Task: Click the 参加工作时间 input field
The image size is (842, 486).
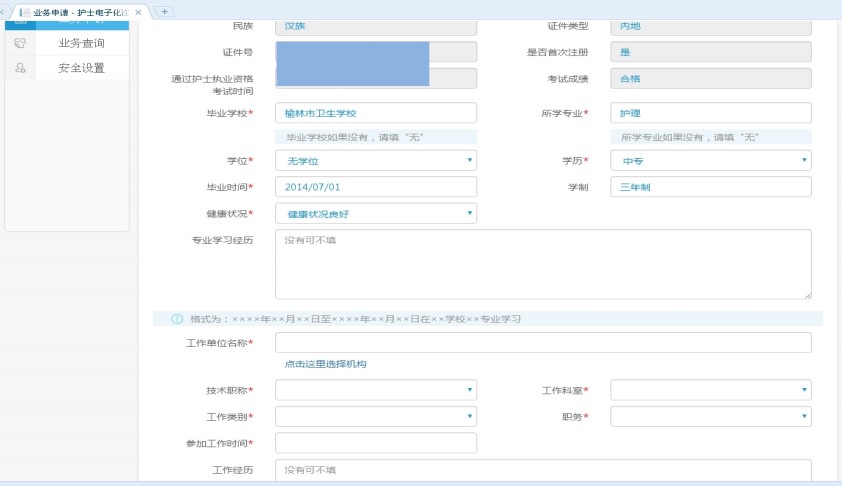Action: point(375,443)
